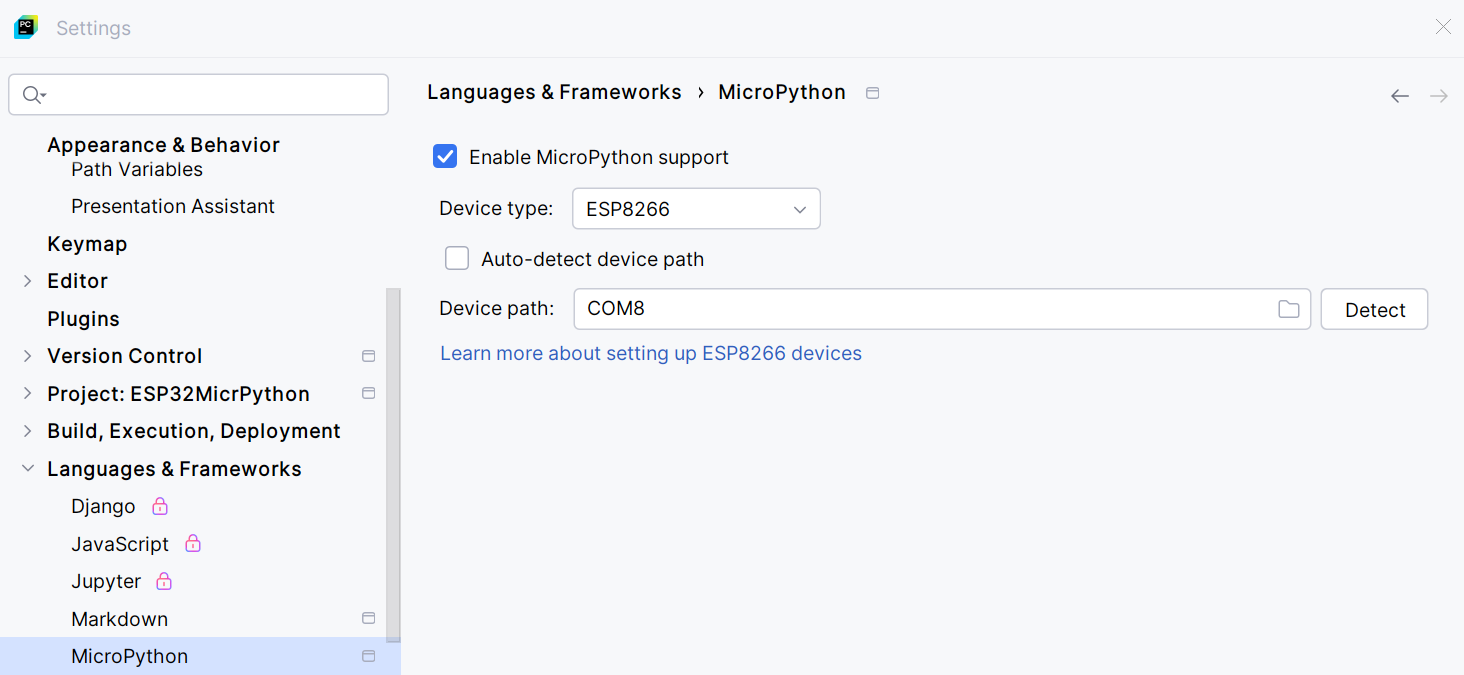1464x675 pixels.
Task: Click the Detect button
Action: tap(1374, 310)
